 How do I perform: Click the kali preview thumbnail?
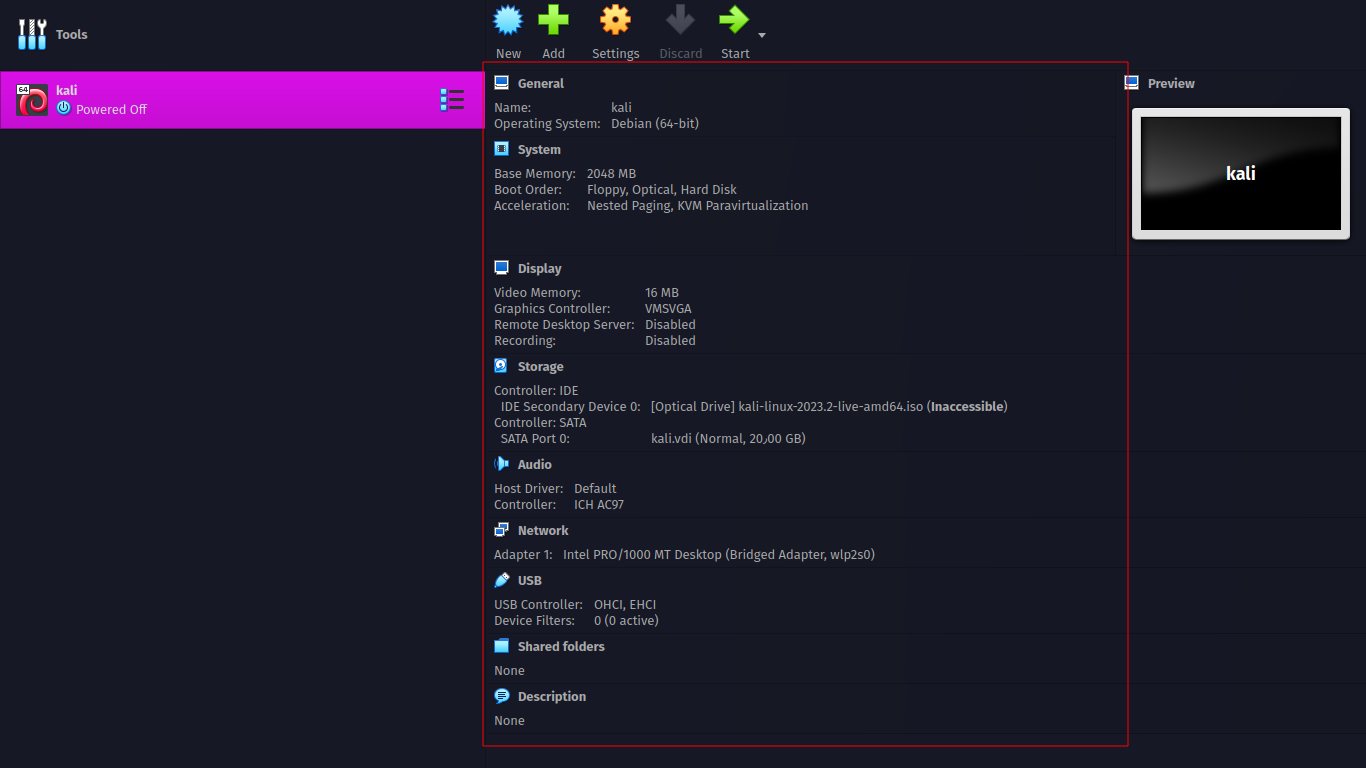pos(1241,174)
